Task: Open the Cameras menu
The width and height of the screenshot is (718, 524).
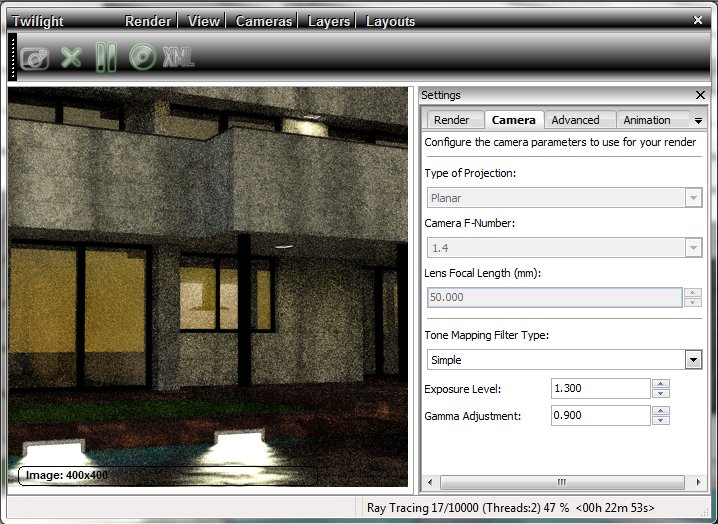Action: 264,21
